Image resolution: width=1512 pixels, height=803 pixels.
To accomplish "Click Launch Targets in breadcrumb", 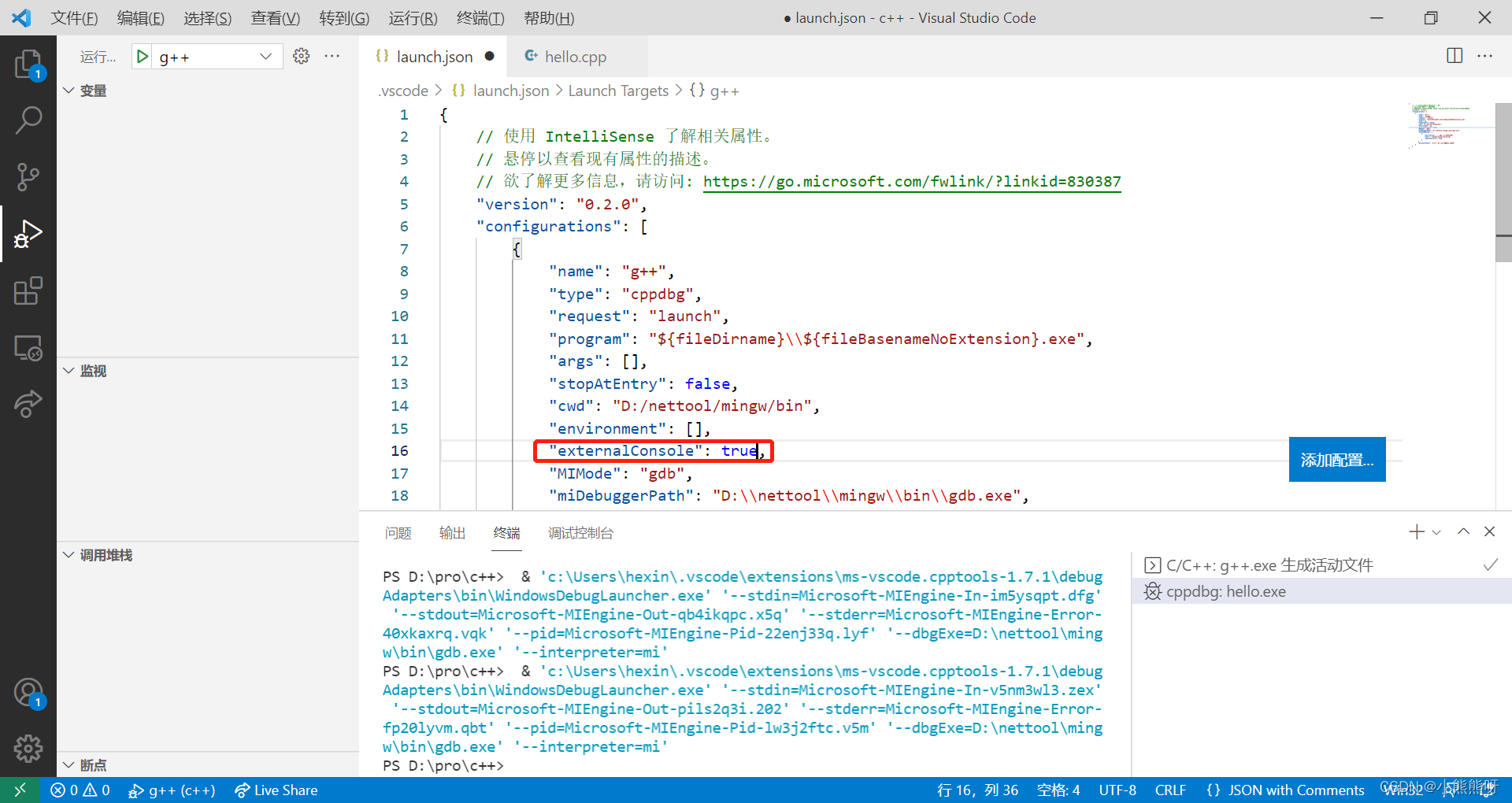I will (x=618, y=91).
